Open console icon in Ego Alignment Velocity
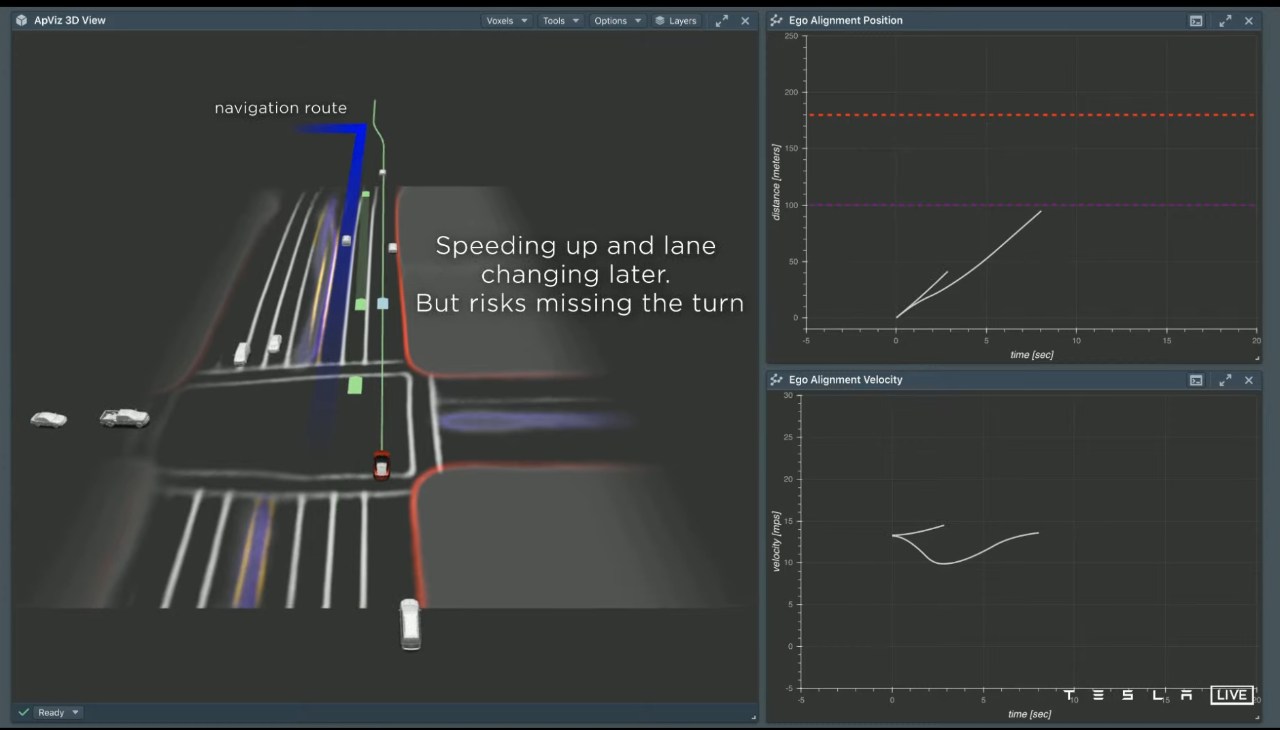Screen dimensions: 1280x730 [x=1196, y=380]
